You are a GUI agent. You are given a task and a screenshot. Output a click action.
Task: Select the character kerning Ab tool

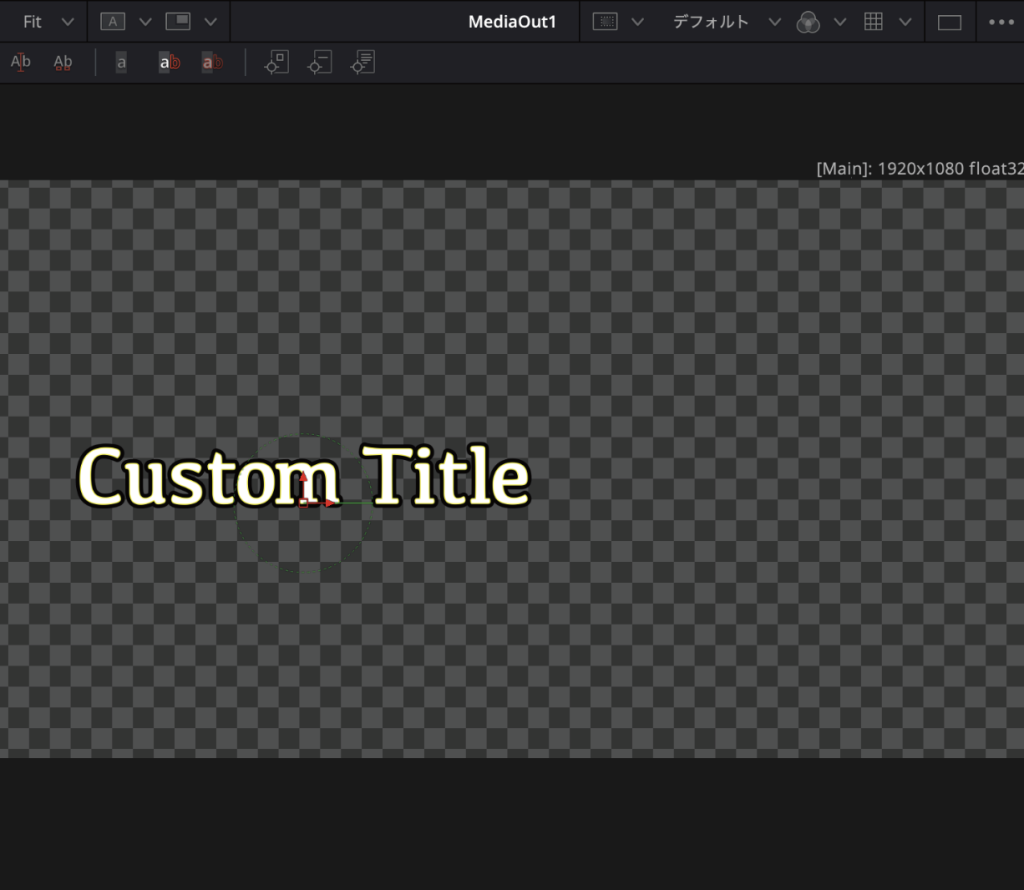pyautogui.click(x=62, y=63)
